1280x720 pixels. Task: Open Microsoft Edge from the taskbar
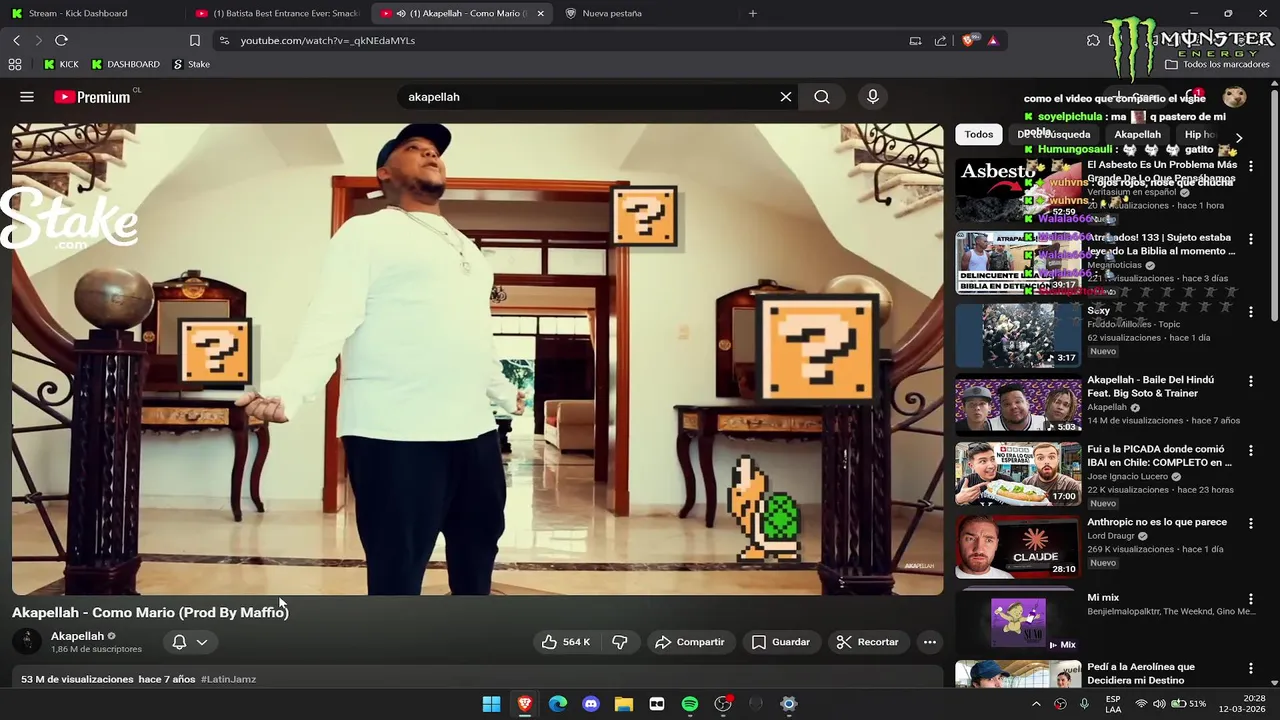(x=558, y=704)
